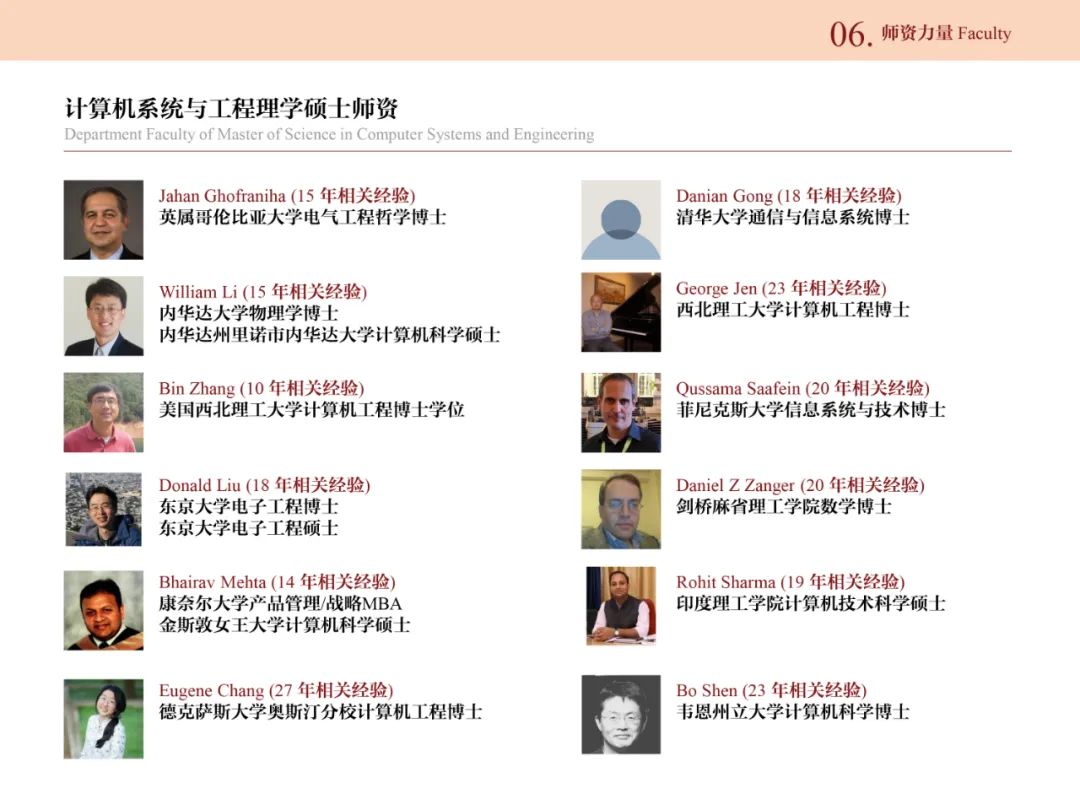The width and height of the screenshot is (1080, 810).
Task: Select the name Danian Gong
Action: 724,196
